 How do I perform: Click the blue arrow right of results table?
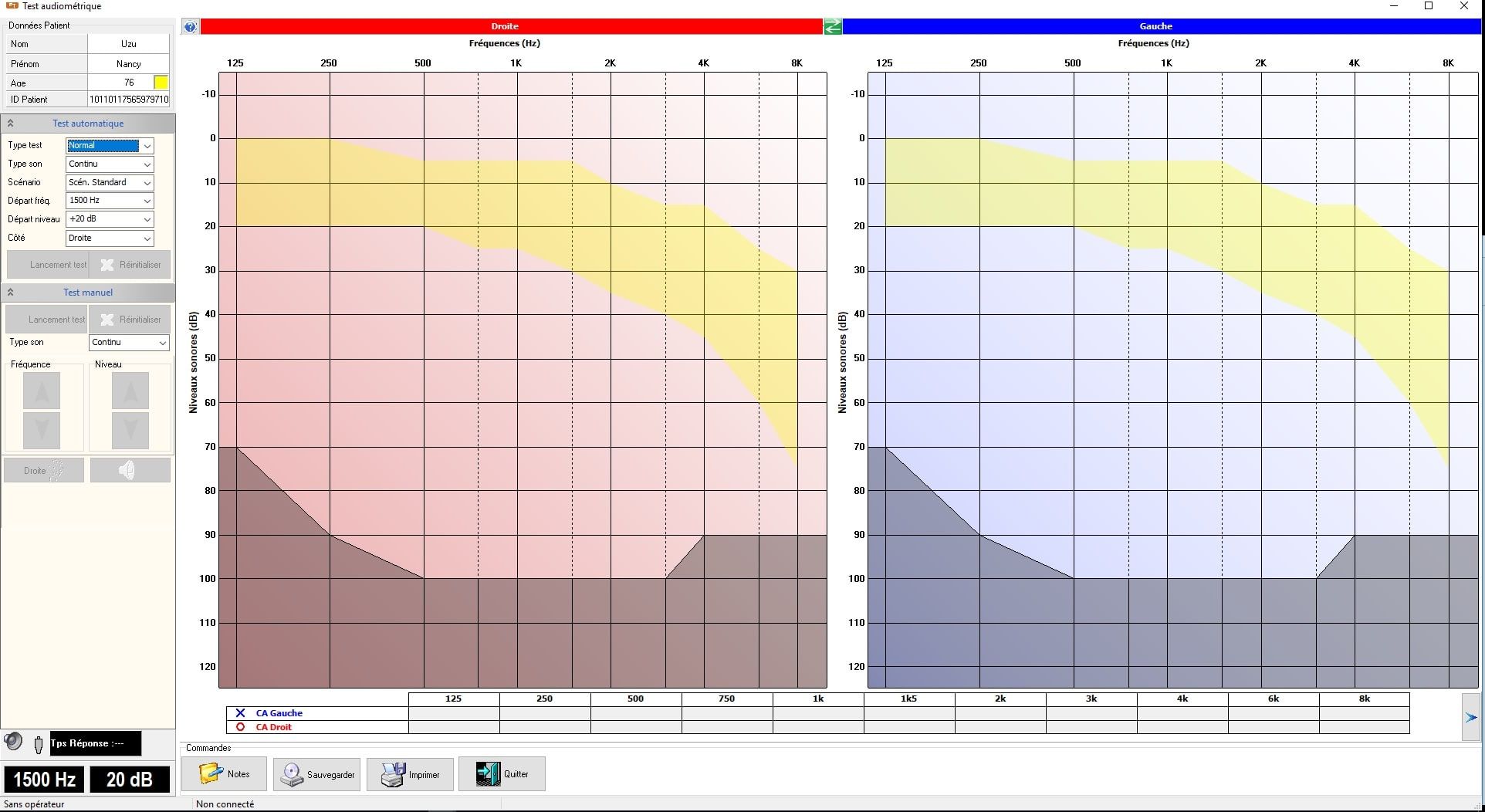(x=1470, y=717)
